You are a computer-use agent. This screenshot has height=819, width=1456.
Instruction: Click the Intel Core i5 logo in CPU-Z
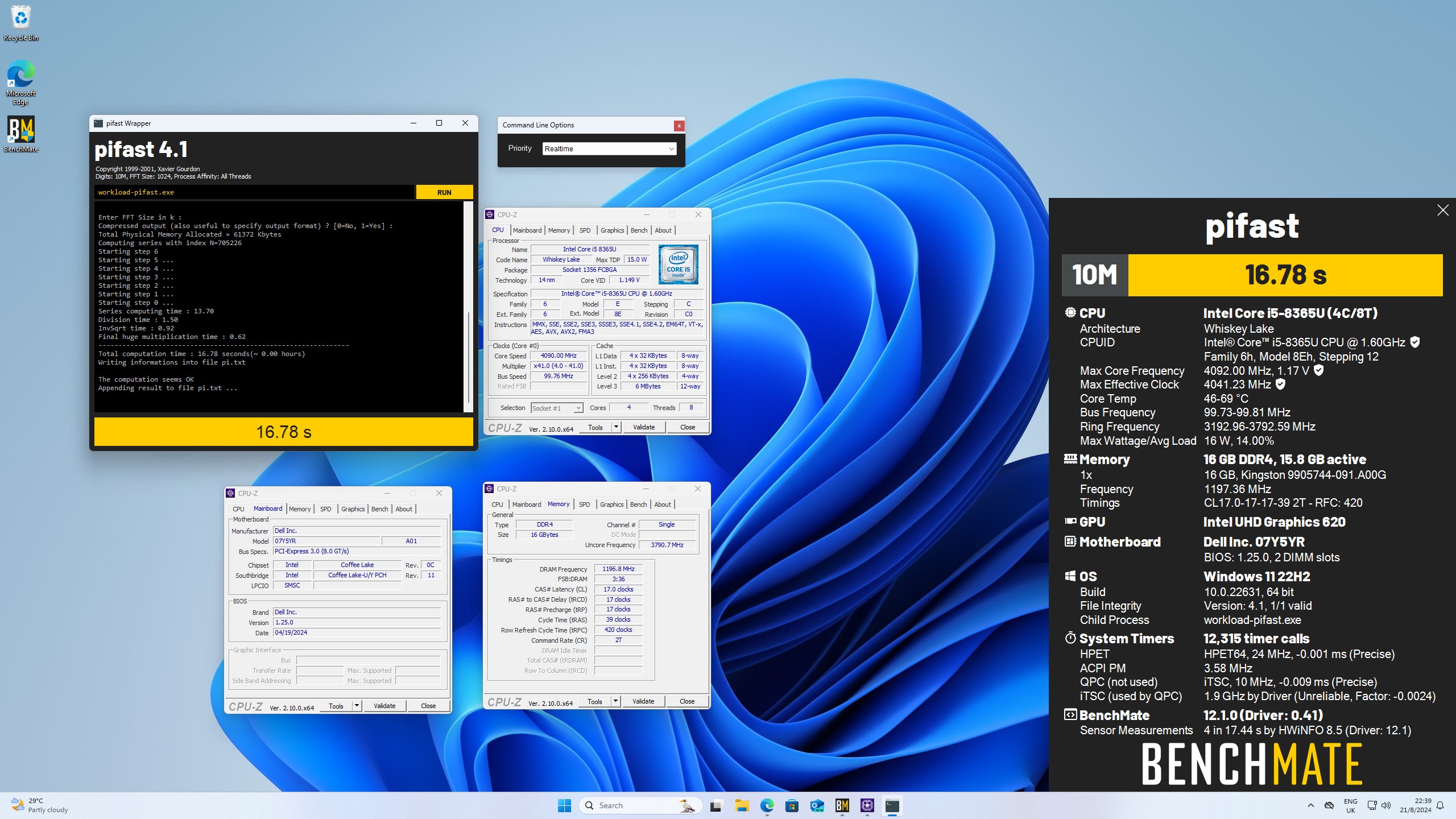[x=678, y=264]
